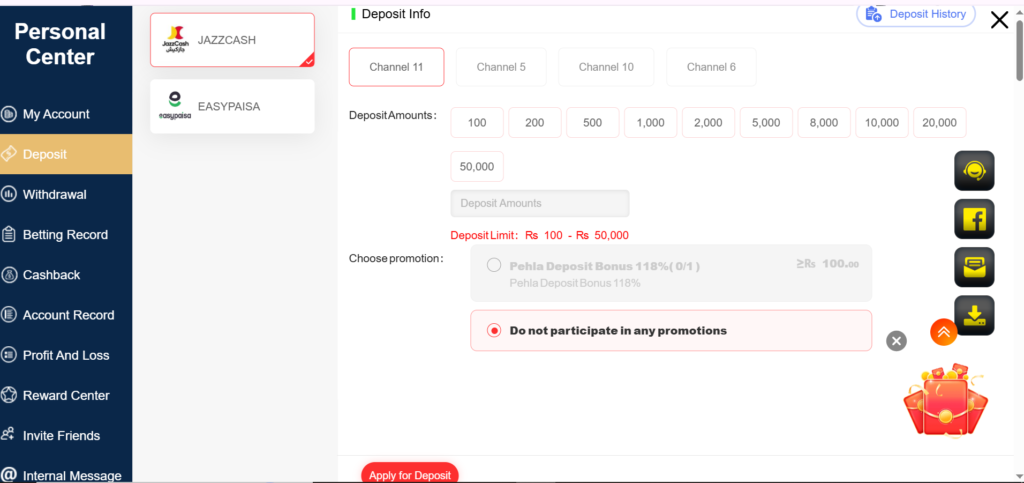Choose the 200 deposit amount

535,123
